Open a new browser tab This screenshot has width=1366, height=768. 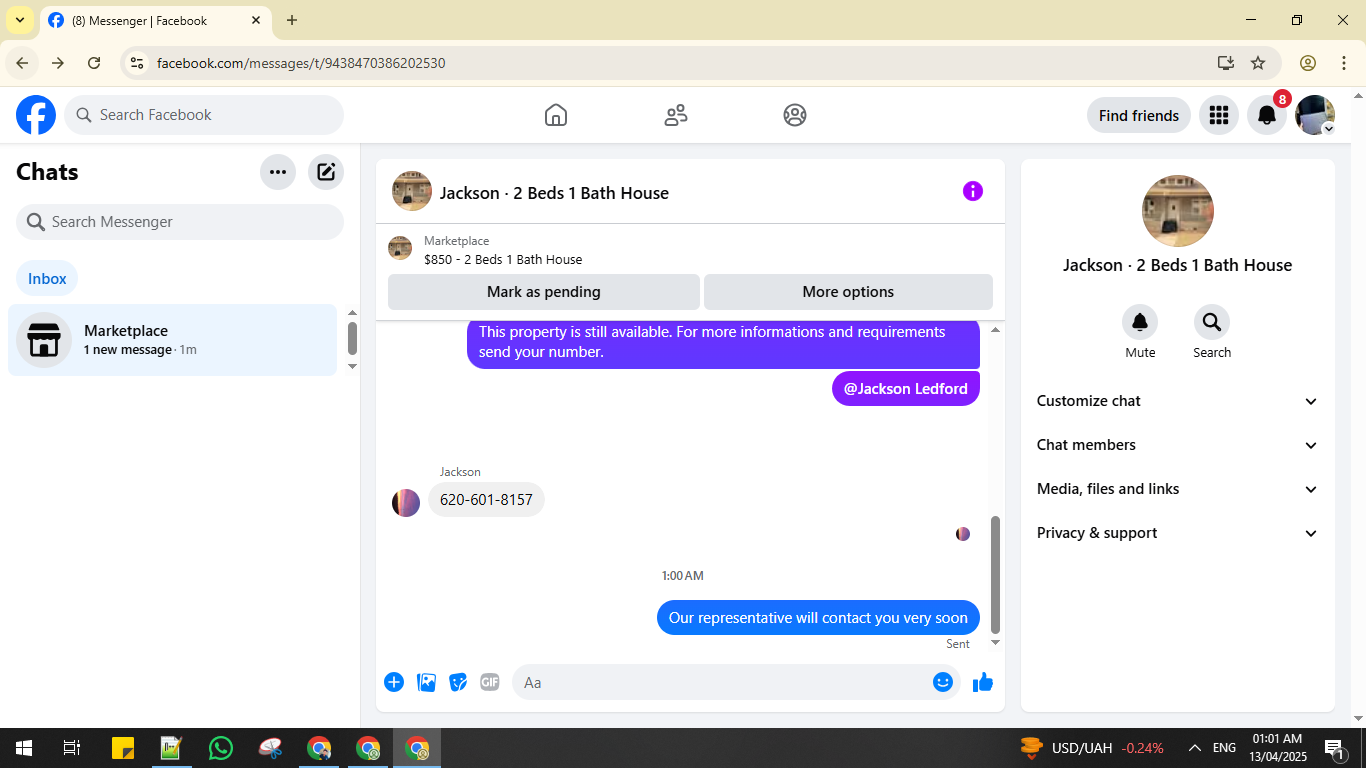click(292, 20)
